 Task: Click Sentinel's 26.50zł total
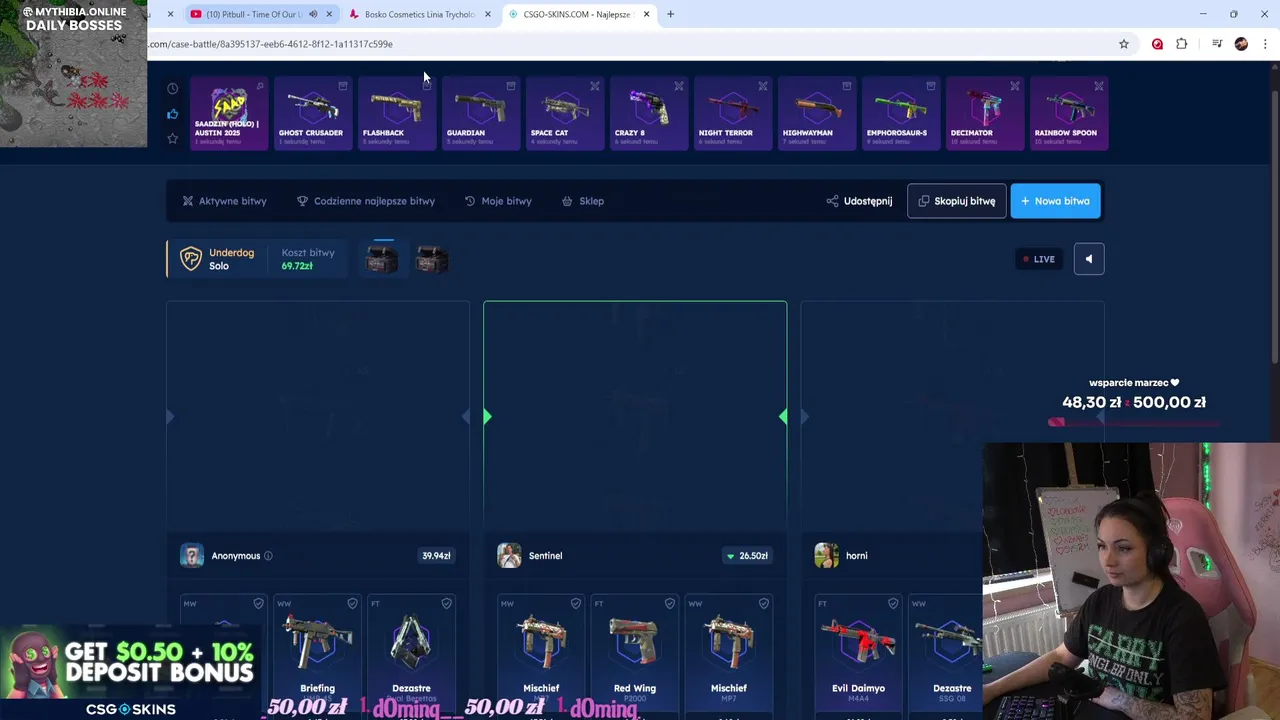(x=747, y=556)
